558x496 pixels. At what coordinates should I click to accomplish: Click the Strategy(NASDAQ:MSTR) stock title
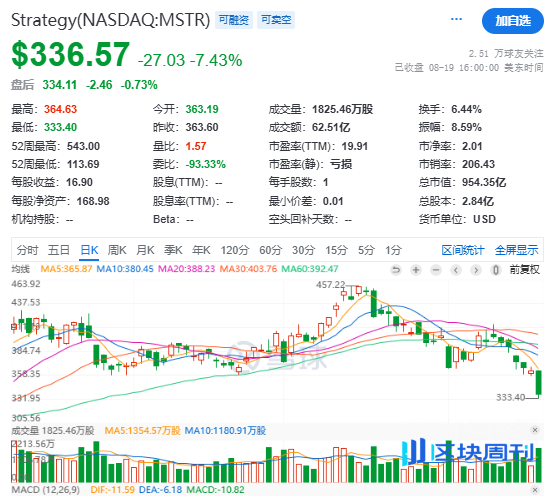pos(111,20)
